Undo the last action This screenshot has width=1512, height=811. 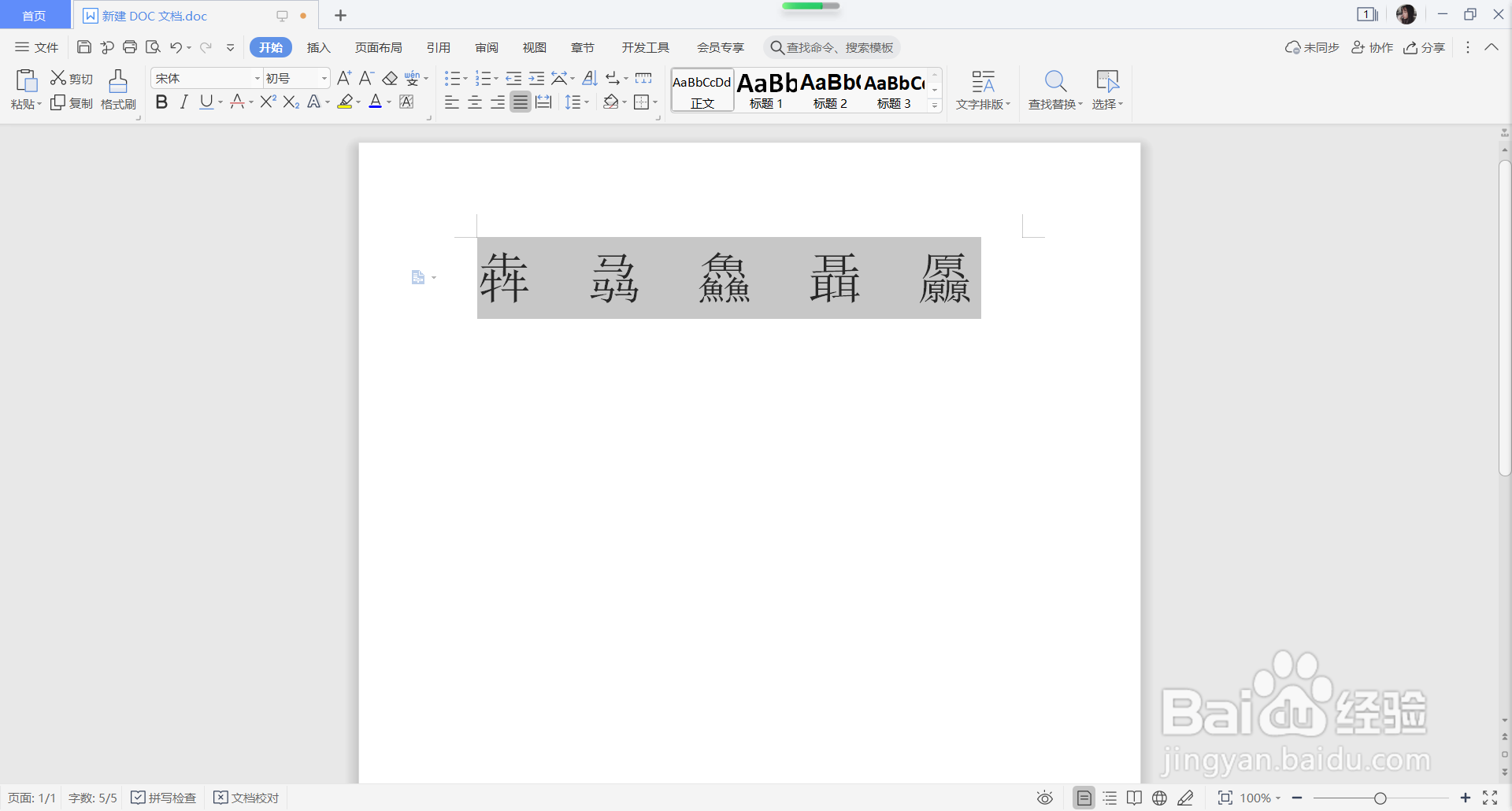(x=176, y=47)
